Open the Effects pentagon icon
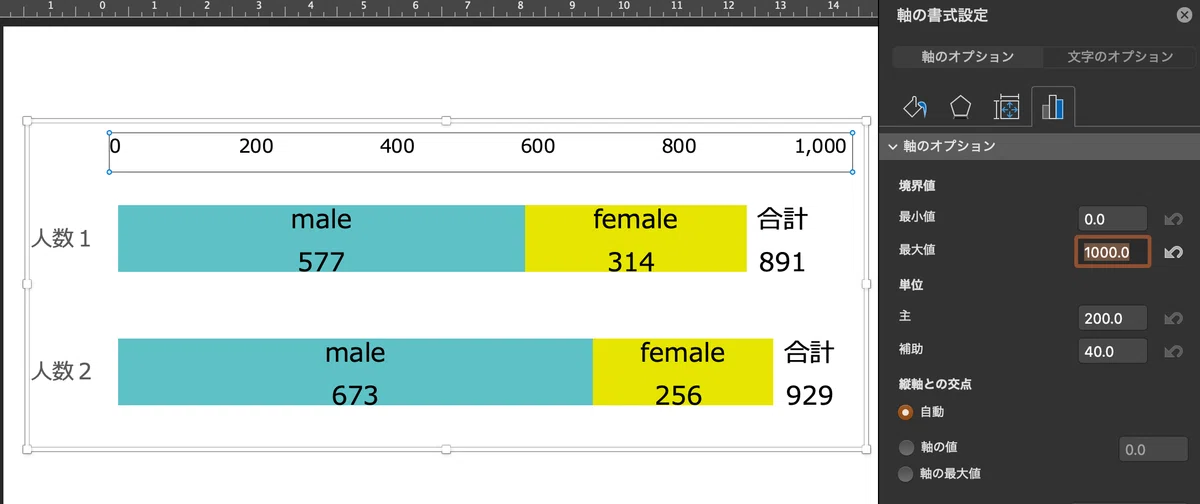Screen dimensions: 1200x504 tap(960, 107)
